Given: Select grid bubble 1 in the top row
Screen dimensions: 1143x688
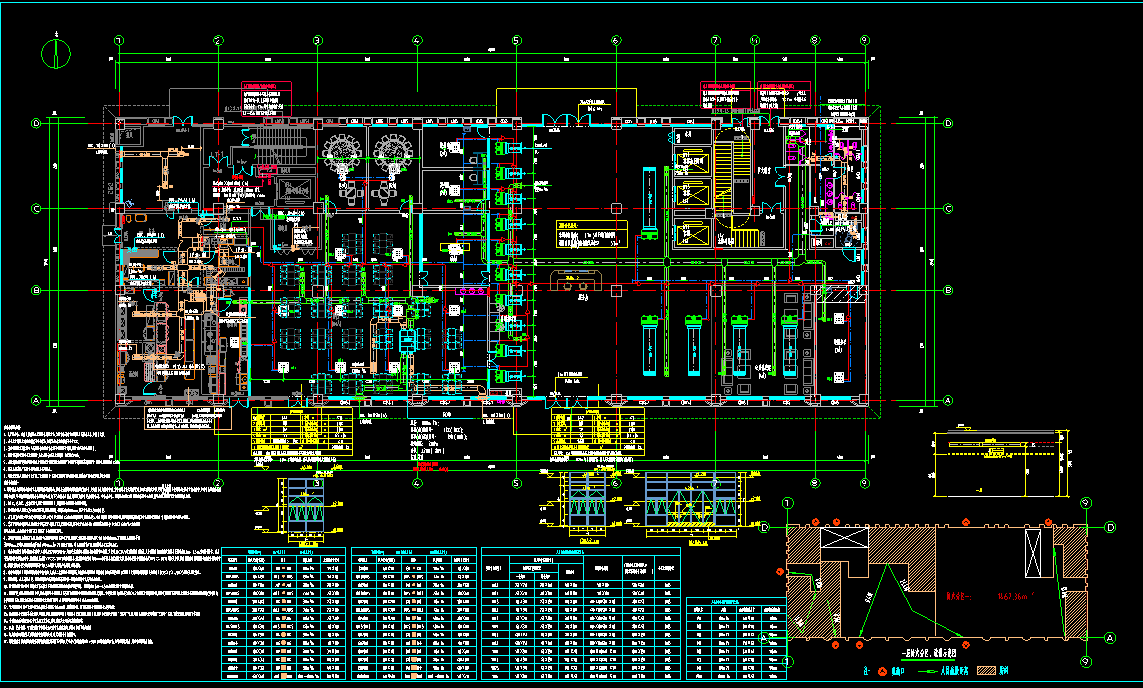Looking at the screenshot, I should tap(119, 41).
